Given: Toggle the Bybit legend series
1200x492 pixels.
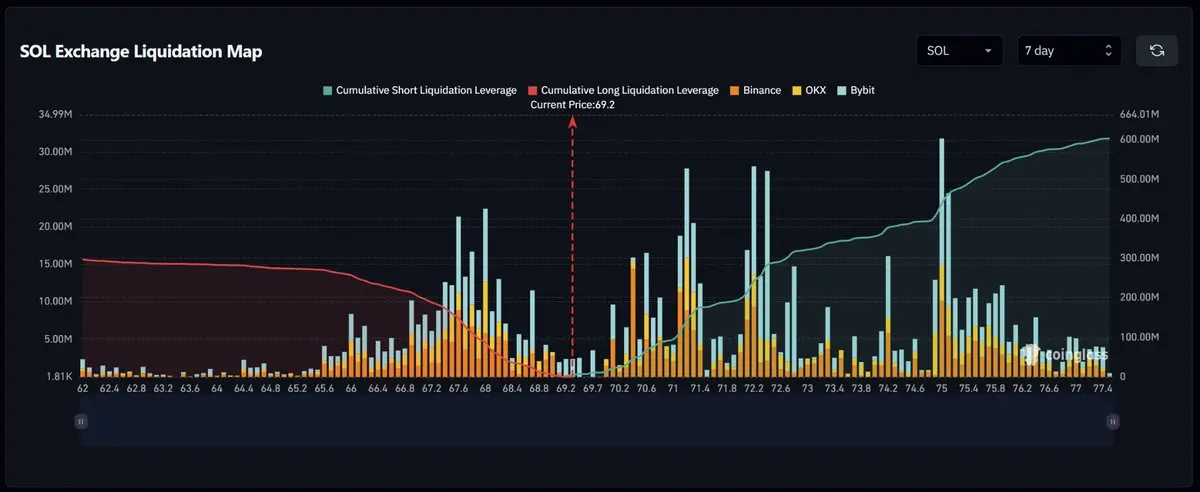Looking at the screenshot, I should click(856, 90).
